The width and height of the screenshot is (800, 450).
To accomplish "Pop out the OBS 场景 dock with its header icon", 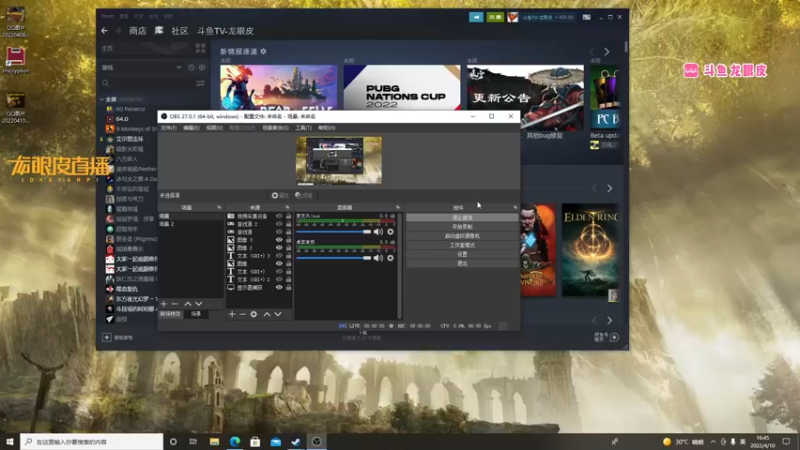I will 219,208.
